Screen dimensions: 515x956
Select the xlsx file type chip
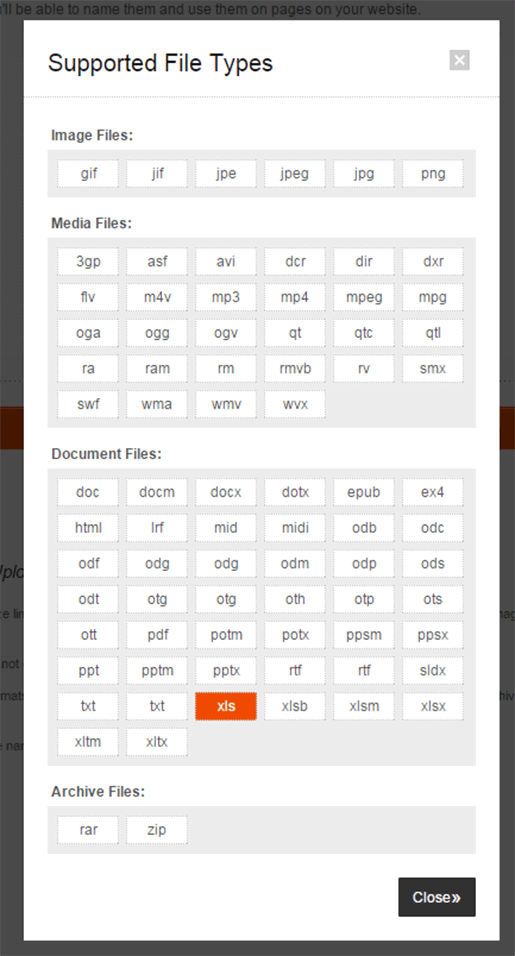click(x=433, y=706)
